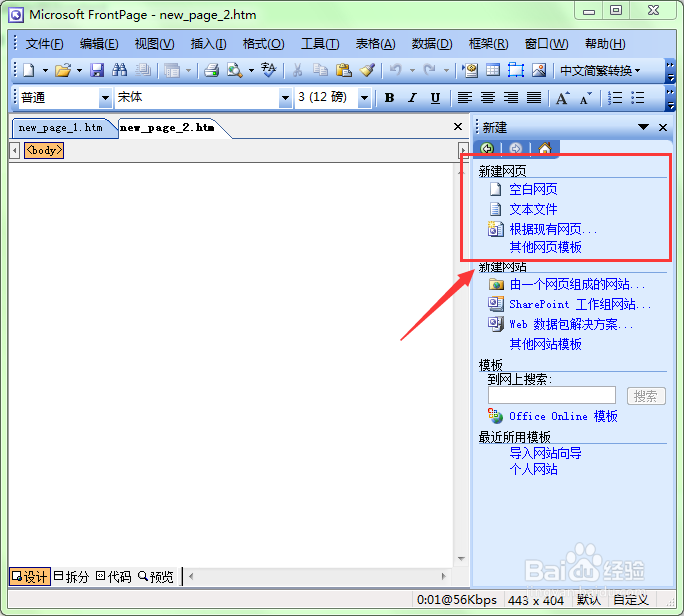
Task: Open the 普通 style dropdown
Action: click(105, 98)
